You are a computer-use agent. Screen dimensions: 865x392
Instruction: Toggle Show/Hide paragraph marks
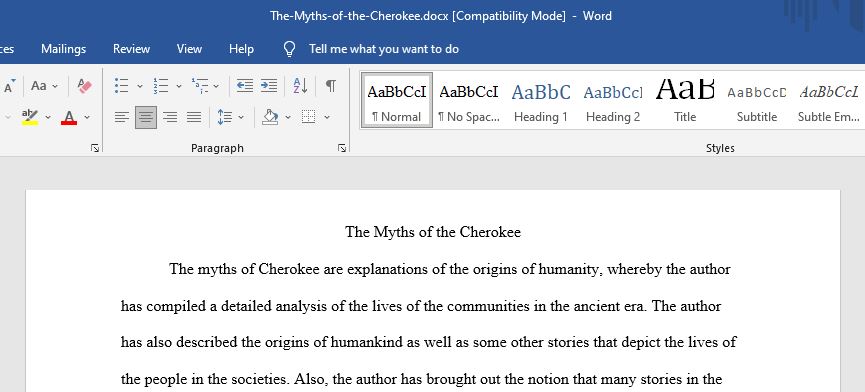click(330, 85)
